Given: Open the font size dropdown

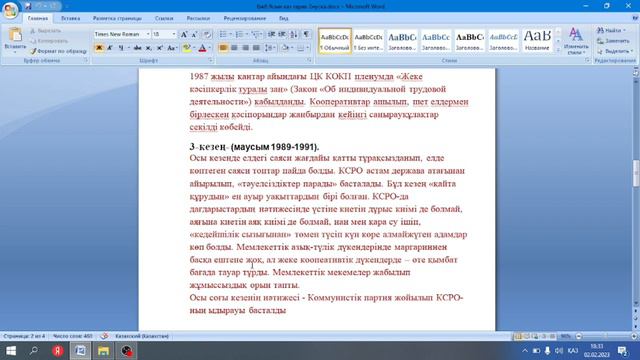Looking at the screenshot, I should tap(174, 34).
